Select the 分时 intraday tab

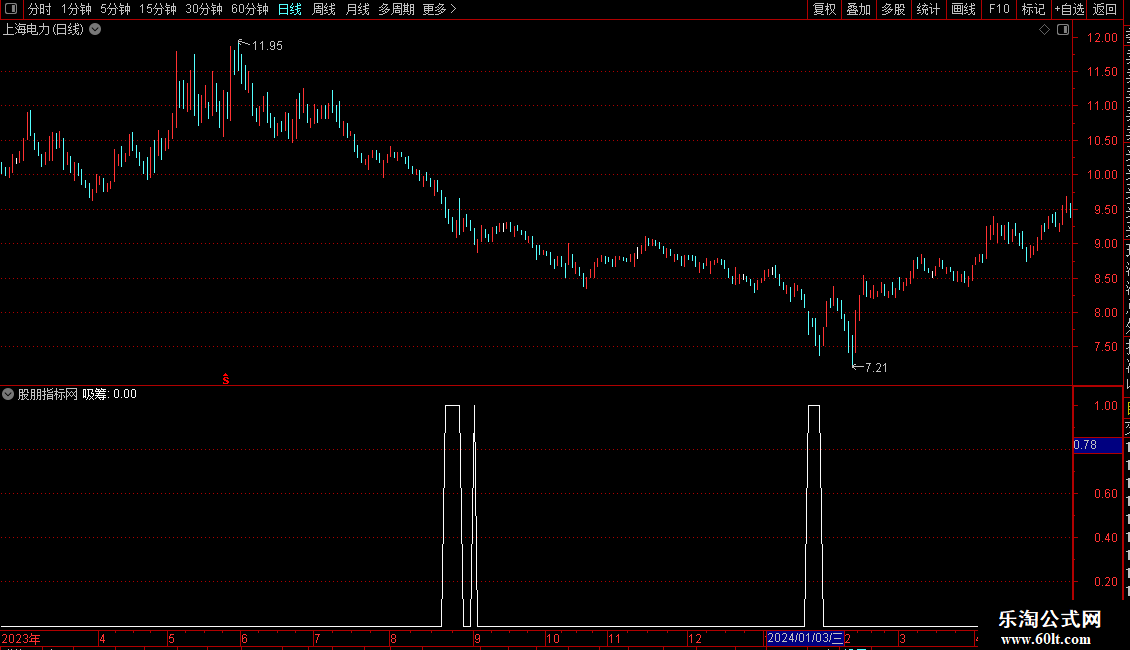click(x=40, y=9)
